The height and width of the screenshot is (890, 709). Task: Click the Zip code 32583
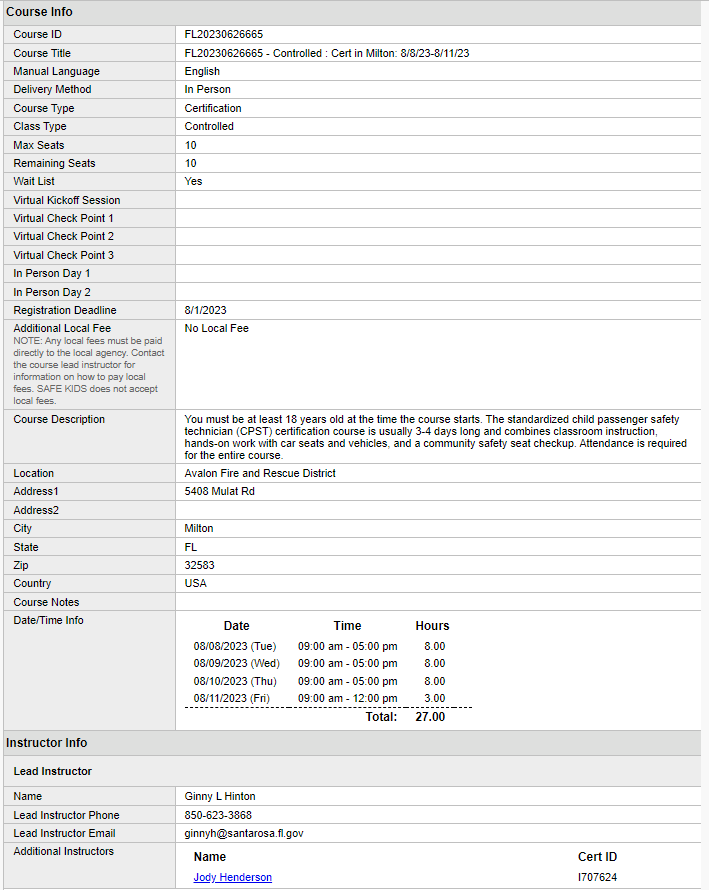coord(200,565)
